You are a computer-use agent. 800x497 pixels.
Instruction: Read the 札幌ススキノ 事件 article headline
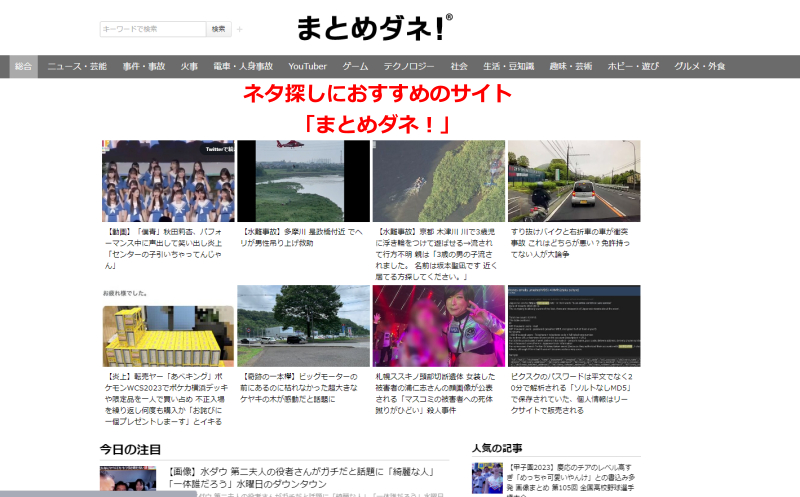point(435,393)
